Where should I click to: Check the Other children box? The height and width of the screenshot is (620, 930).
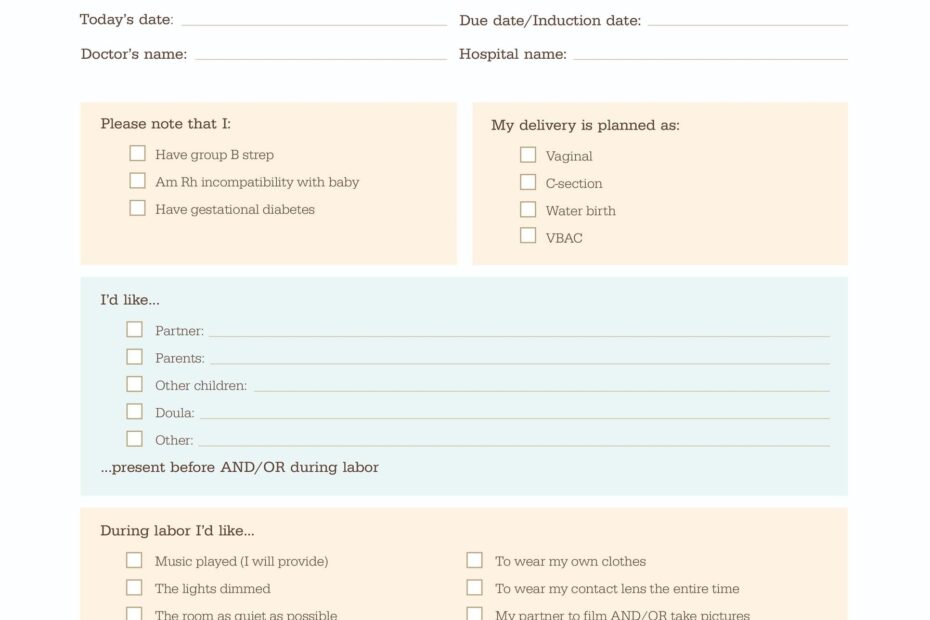click(134, 384)
